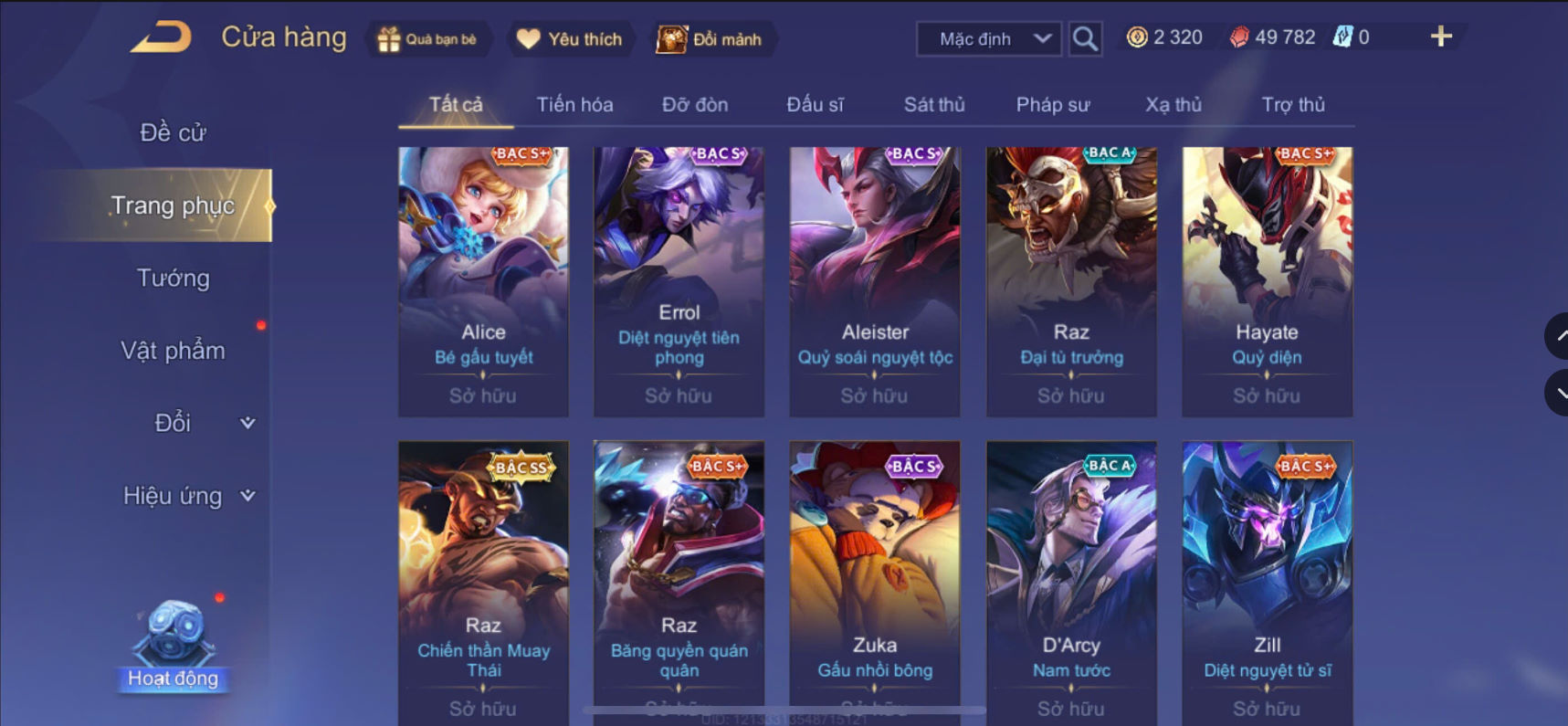Image resolution: width=1568 pixels, height=726 pixels.
Task: Select Tướng in the sidebar
Action: (x=173, y=278)
